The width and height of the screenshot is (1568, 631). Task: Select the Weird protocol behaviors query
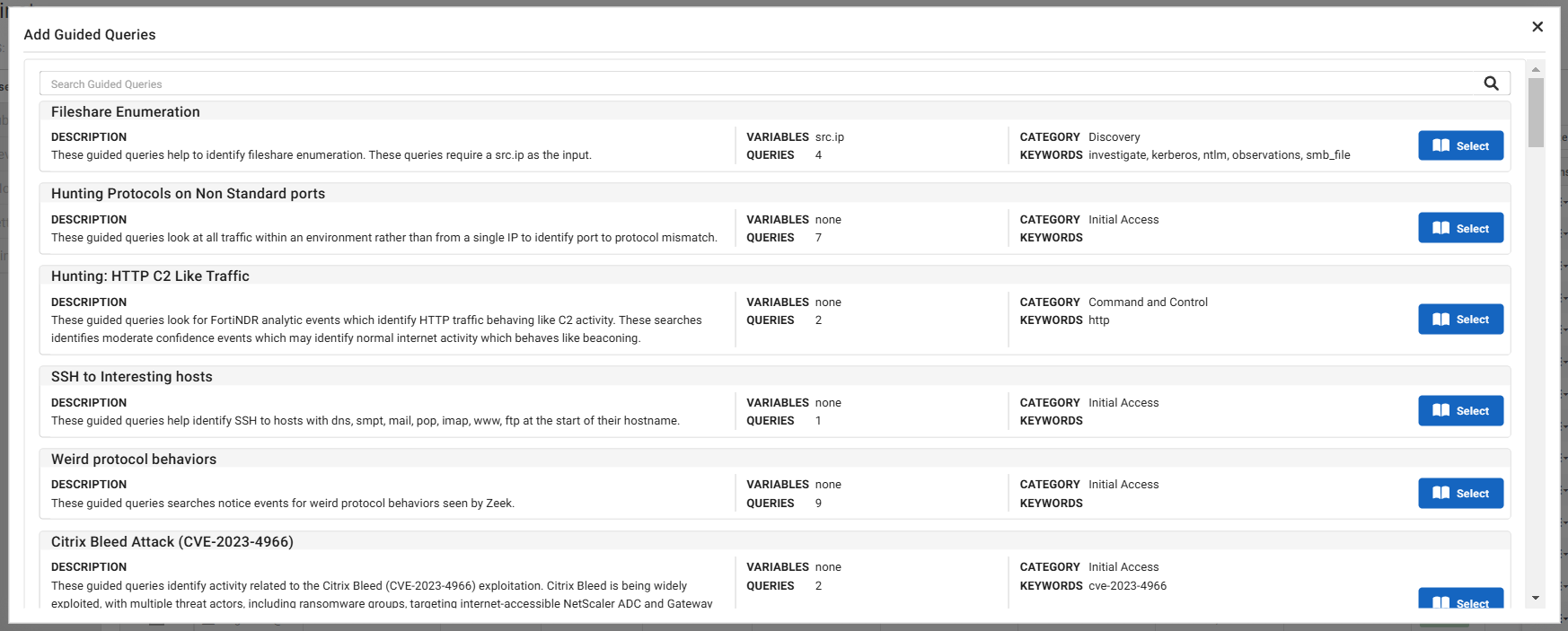1460,494
